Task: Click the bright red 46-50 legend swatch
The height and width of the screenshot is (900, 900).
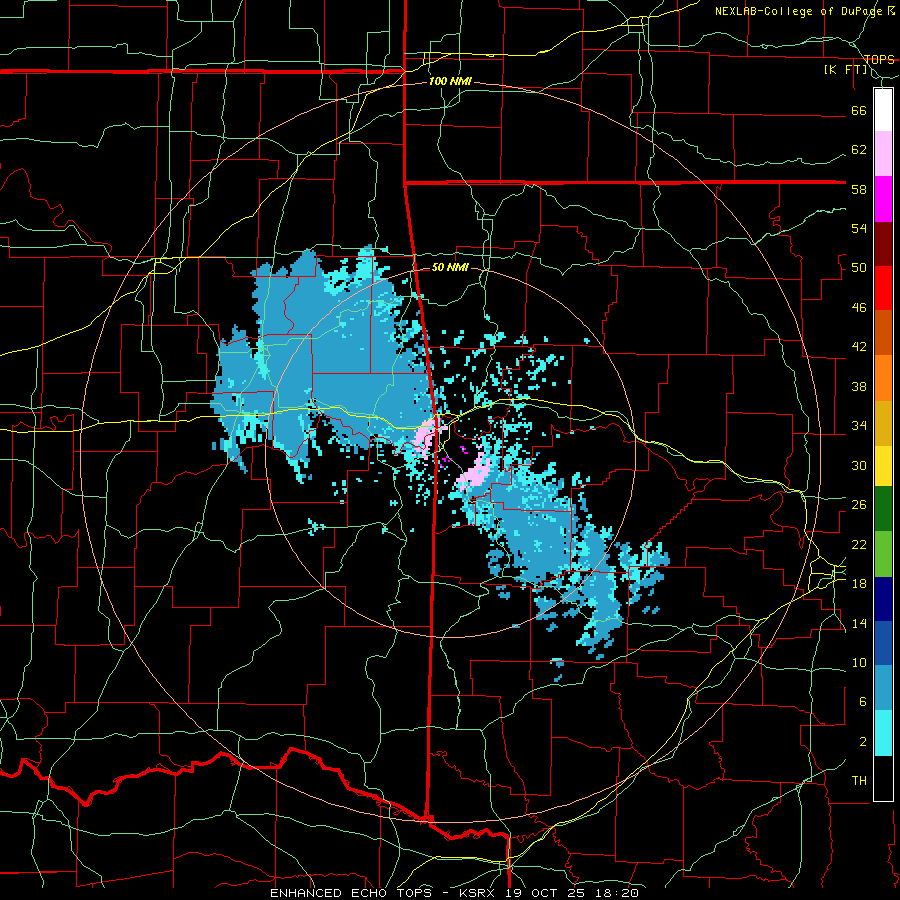Action: click(x=883, y=288)
